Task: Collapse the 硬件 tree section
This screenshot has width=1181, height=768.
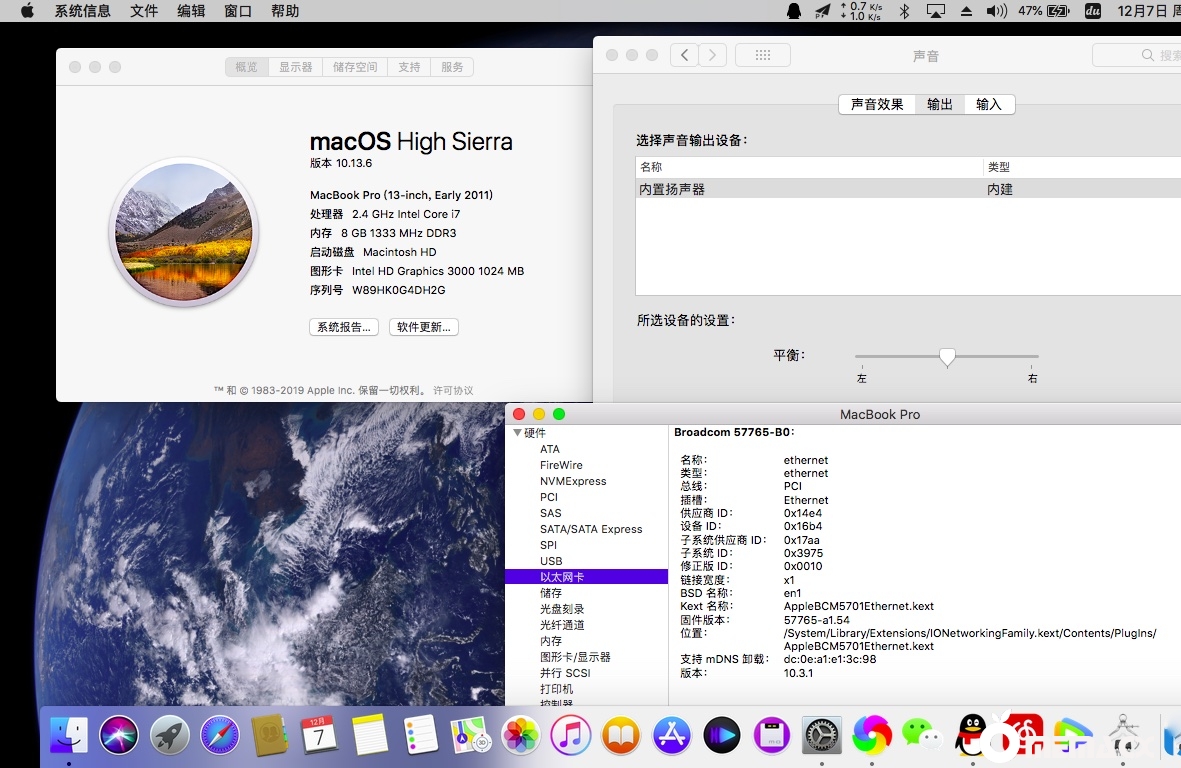Action: [517, 433]
